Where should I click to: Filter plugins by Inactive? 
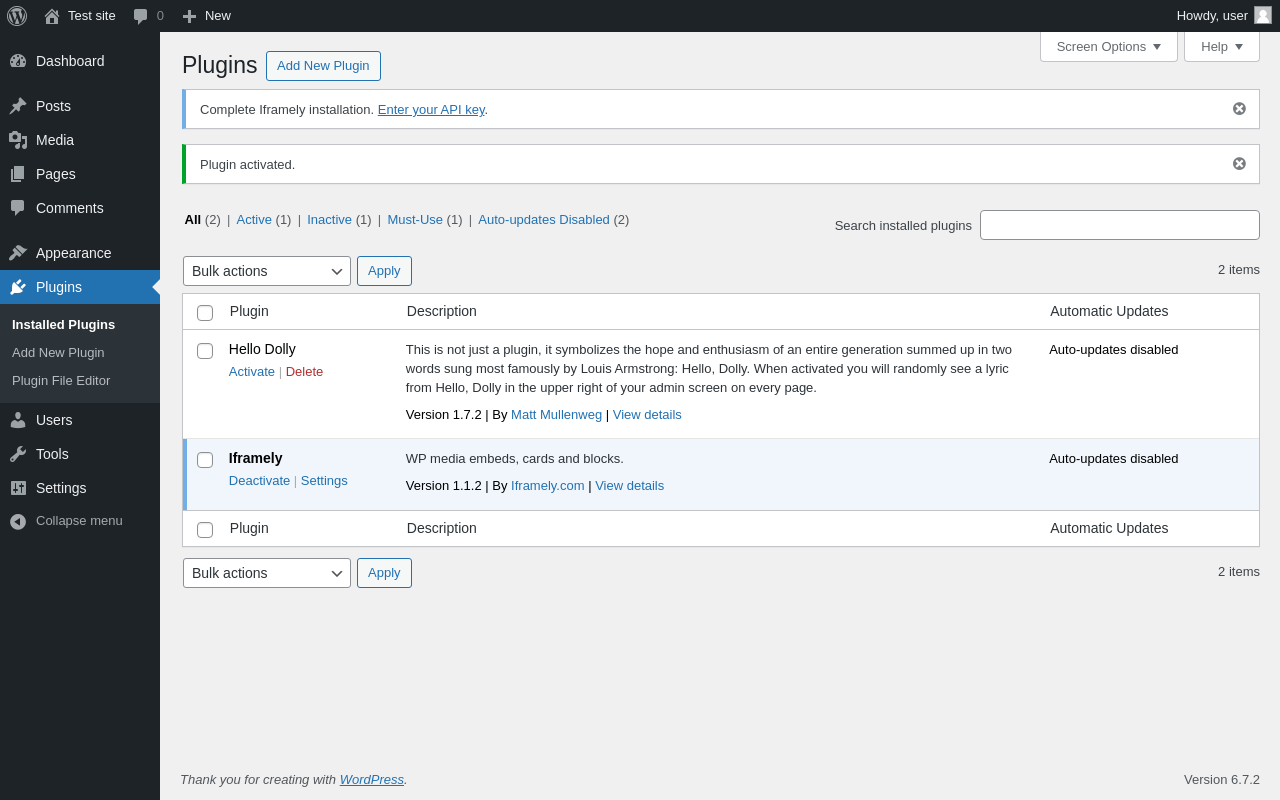pyautogui.click(x=329, y=220)
